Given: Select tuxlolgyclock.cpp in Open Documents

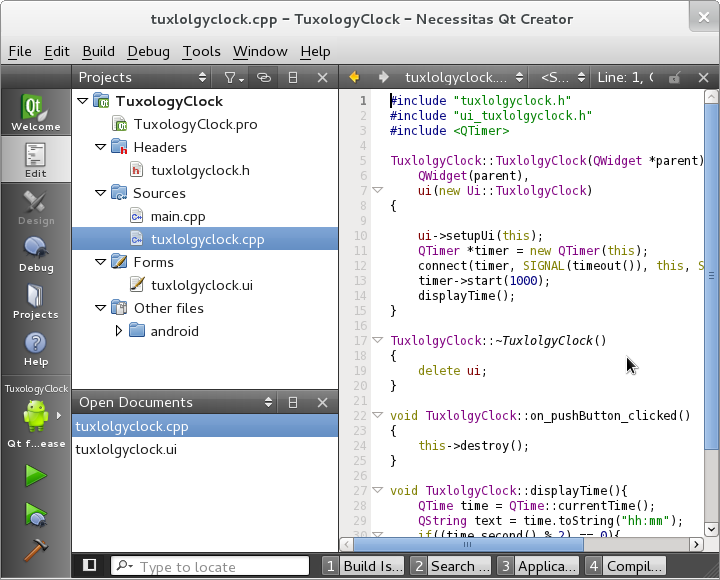Looking at the screenshot, I should (205, 426).
